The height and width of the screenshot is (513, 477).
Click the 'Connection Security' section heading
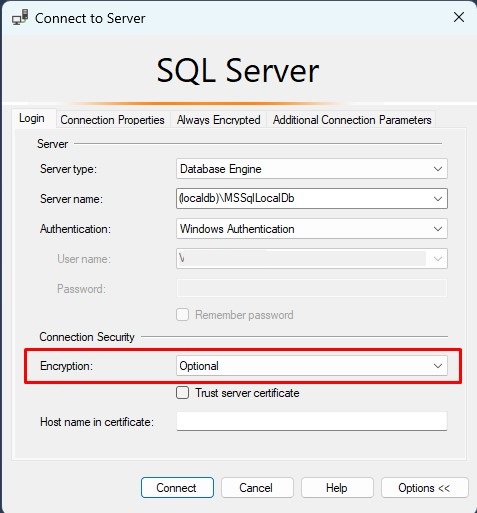(x=87, y=337)
